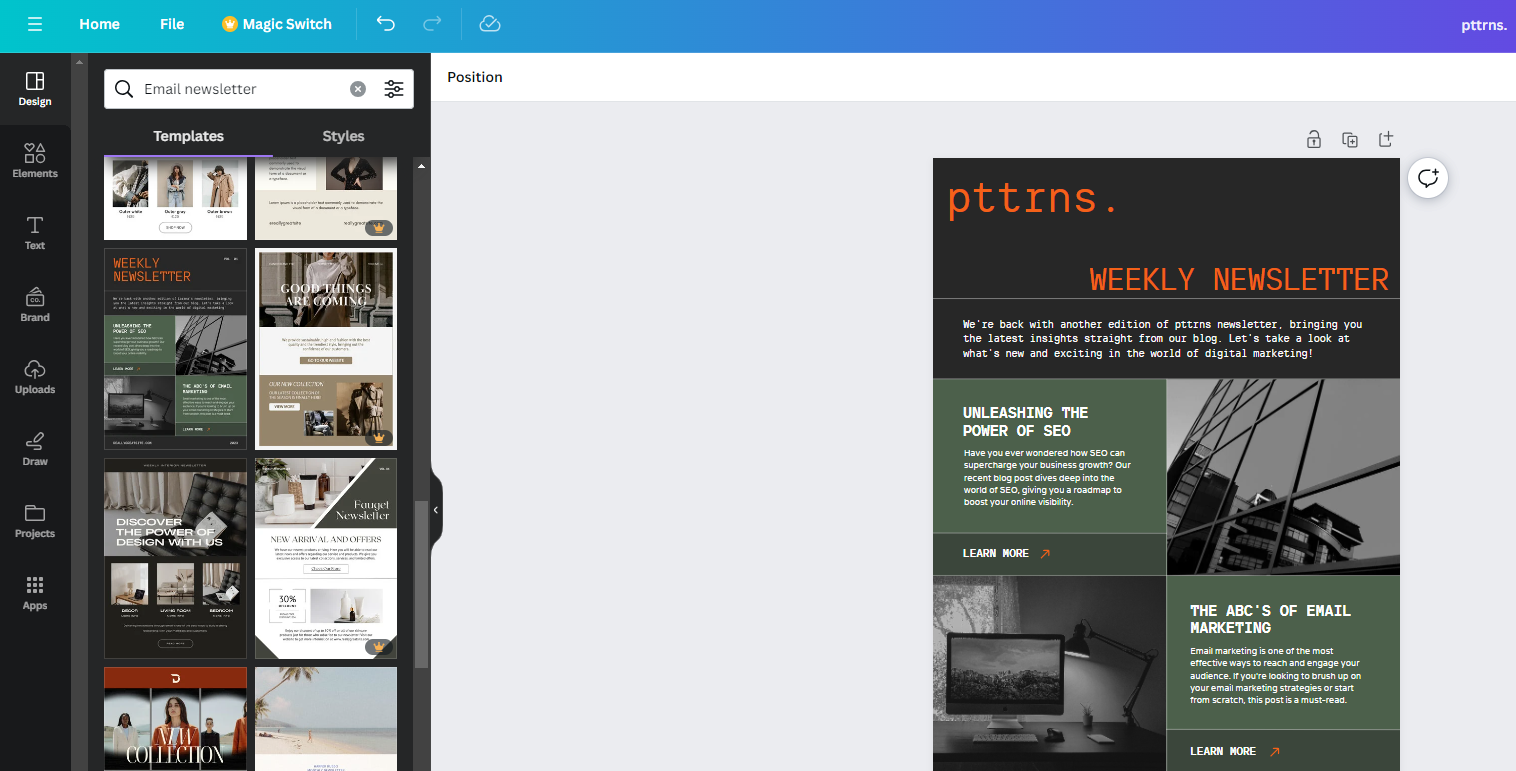Image resolution: width=1516 pixels, height=771 pixels.
Task: Select the Draw tool in sidebar
Action: [x=35, y=449]
